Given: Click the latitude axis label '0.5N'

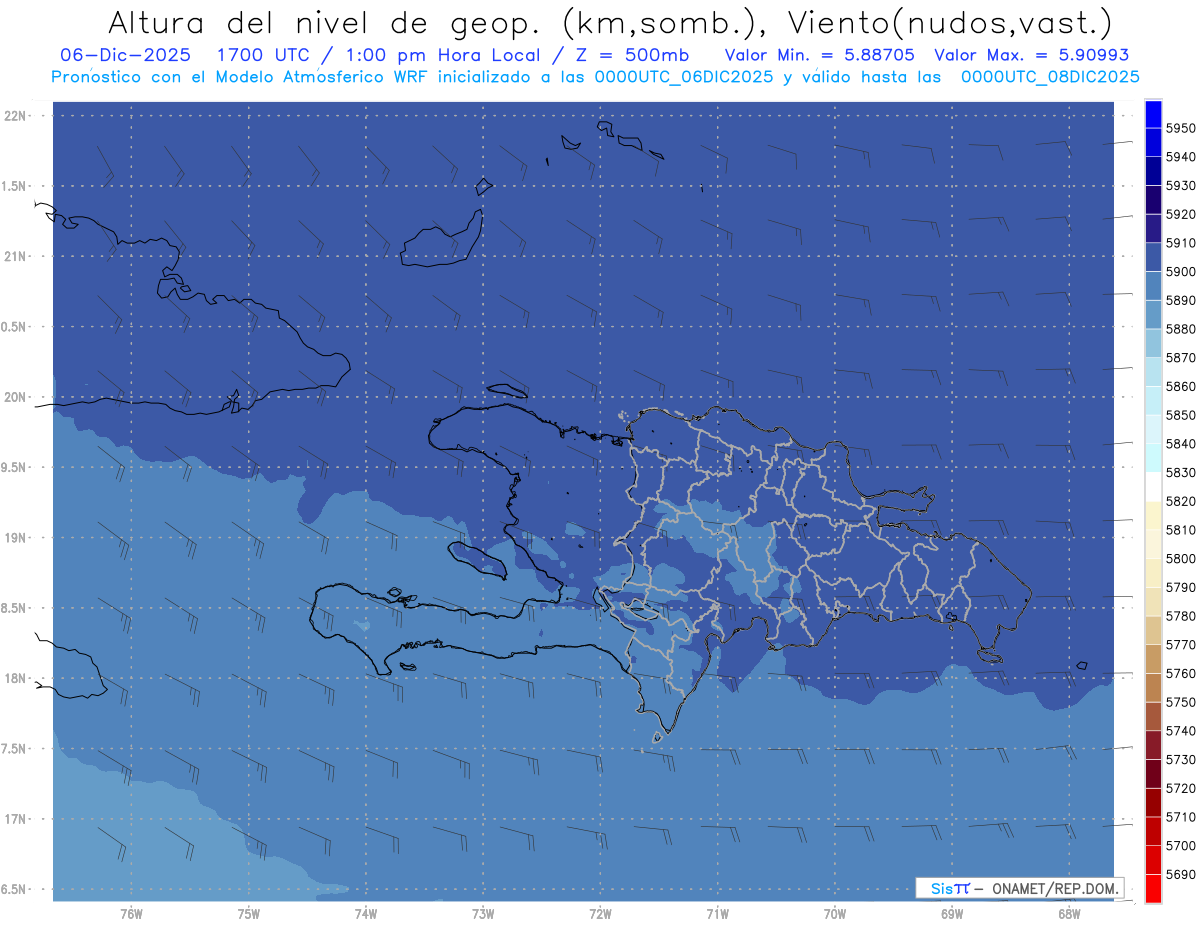Looking at the screenshot, I should [14, 327].
